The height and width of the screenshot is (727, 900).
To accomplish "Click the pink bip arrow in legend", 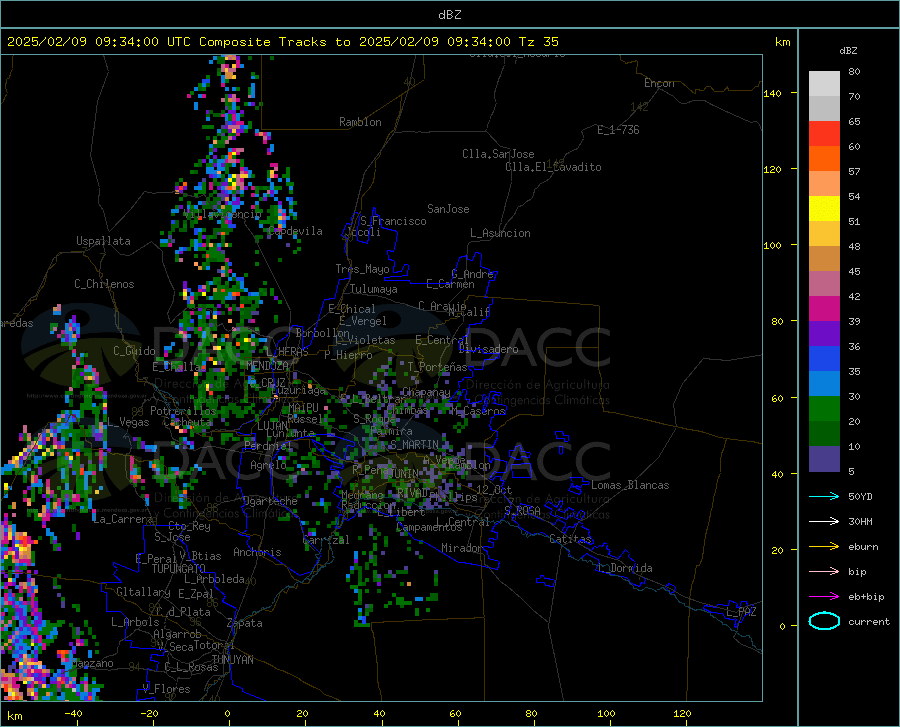I will (x=824, y=572).
